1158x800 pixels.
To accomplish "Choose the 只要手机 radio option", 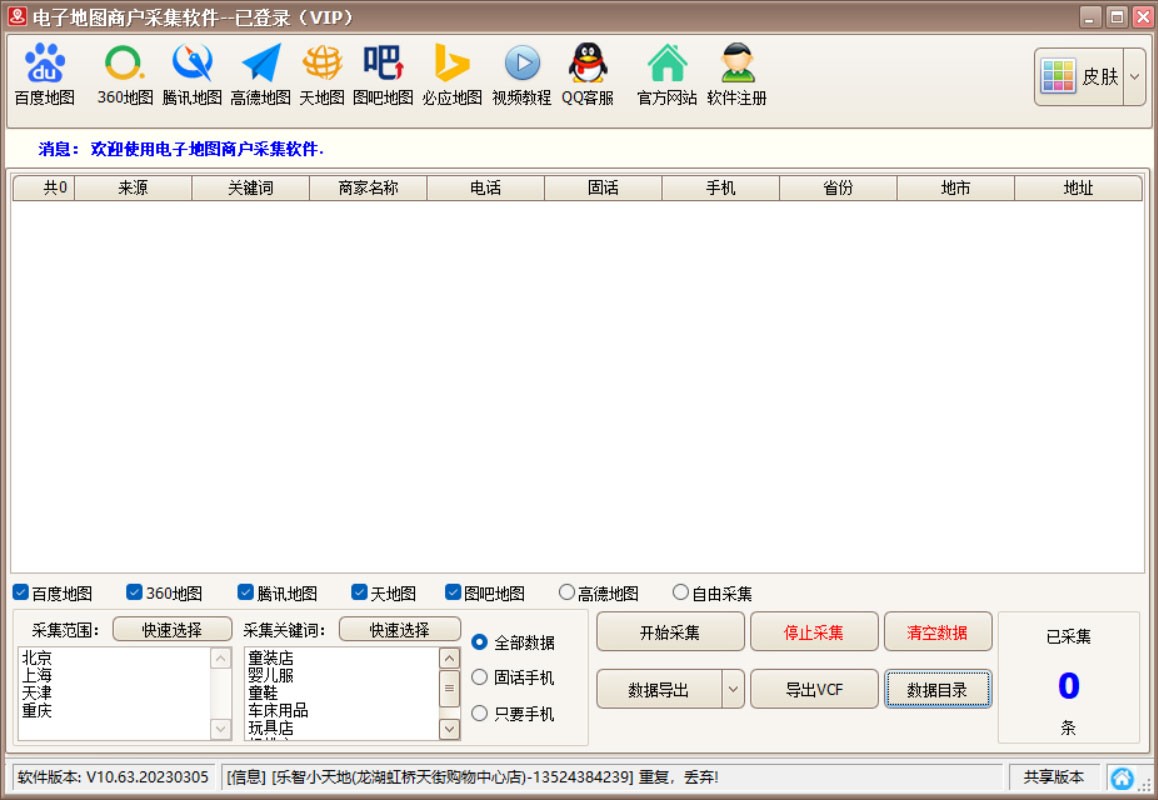I will point(479,713).
